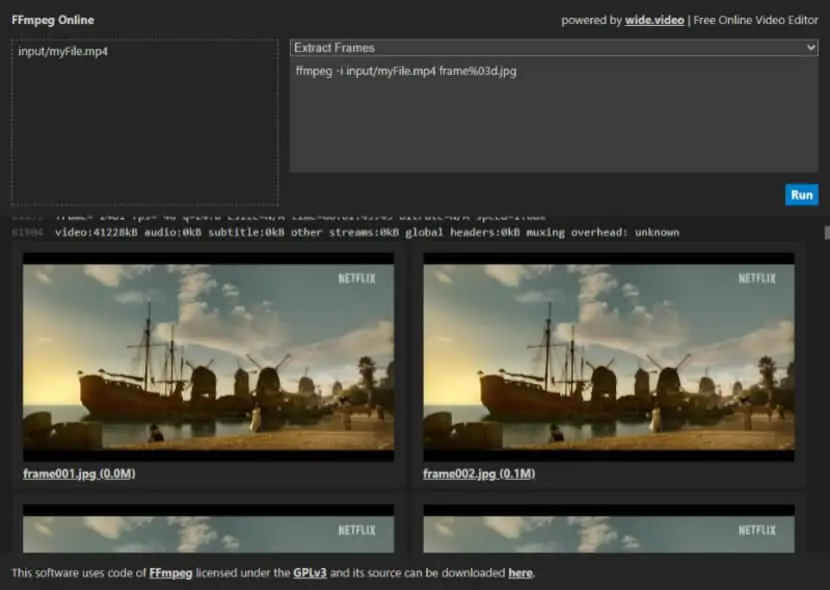Click the log output scrollbar thumb
Screen dimensions: 830x590
pos(827,232)
